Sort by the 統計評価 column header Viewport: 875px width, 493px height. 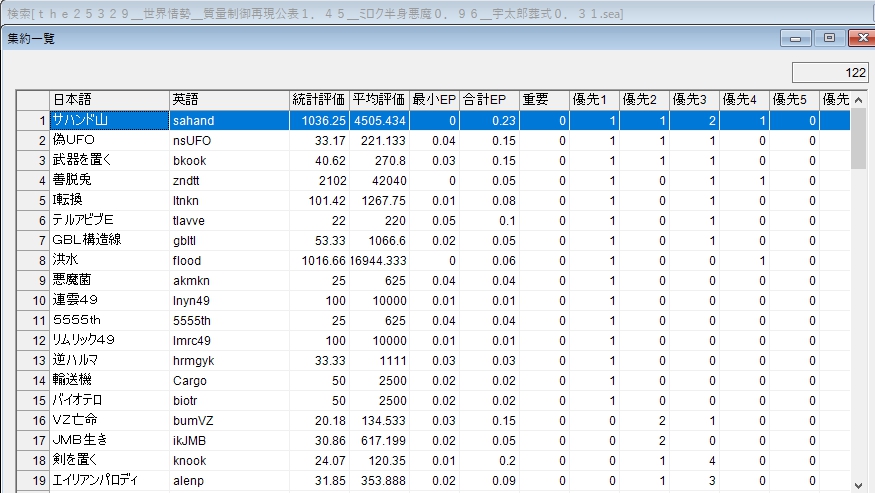tap(319, 100)
